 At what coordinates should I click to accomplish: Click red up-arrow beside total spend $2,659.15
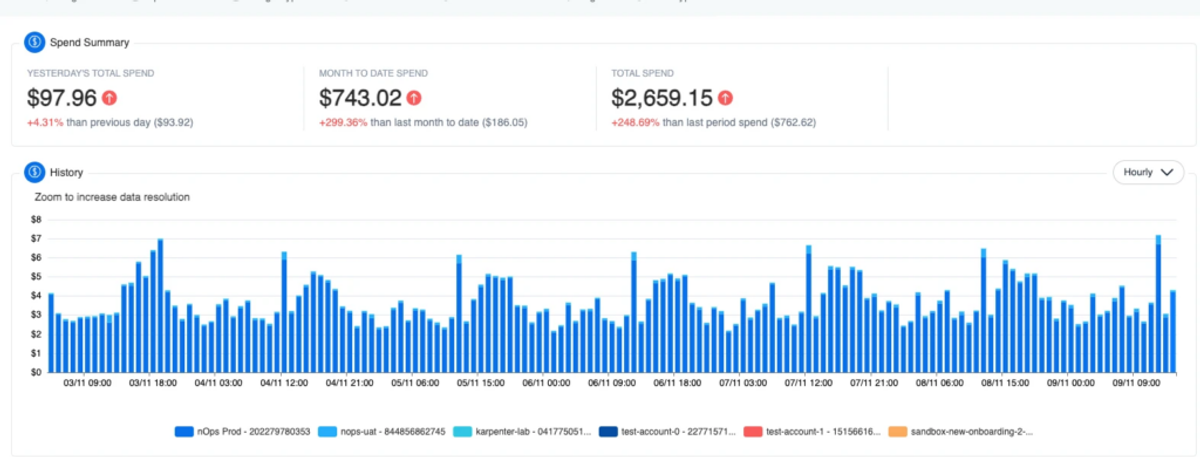pyautogui.click(x=725, y=98)
